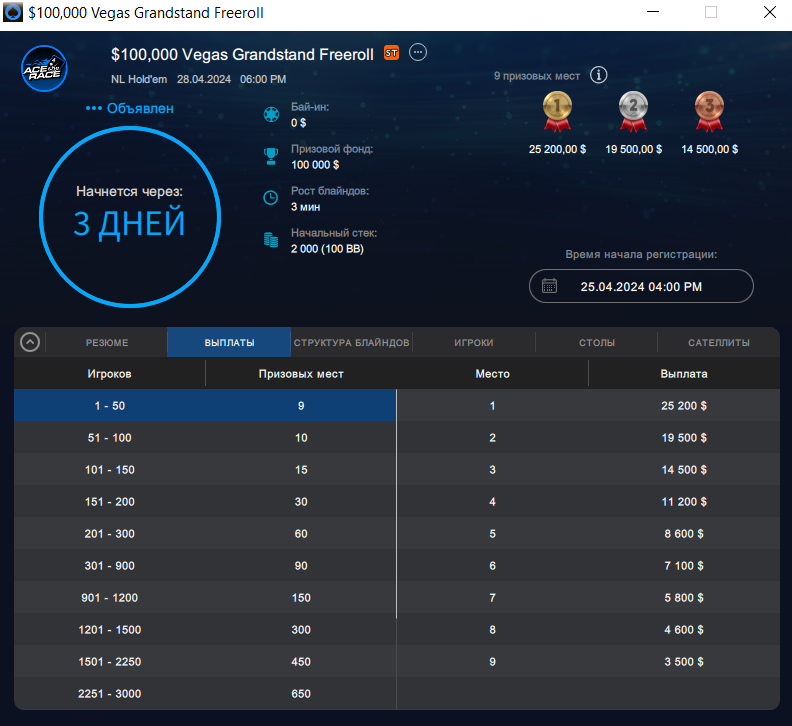Click the Объявлен status label
This screenshot has width=792, height=726.
tap(140, 108)
